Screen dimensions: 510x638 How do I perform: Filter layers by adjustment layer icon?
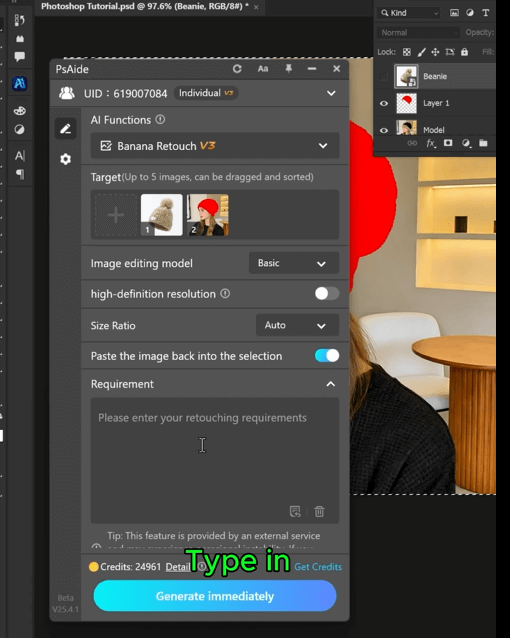(470, 13)
